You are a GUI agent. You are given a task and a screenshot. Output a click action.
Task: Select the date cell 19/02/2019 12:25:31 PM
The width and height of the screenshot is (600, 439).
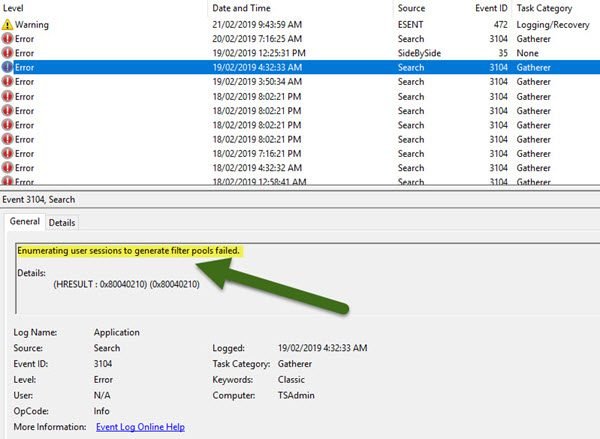pyautogui.click(x=259, y=53)
